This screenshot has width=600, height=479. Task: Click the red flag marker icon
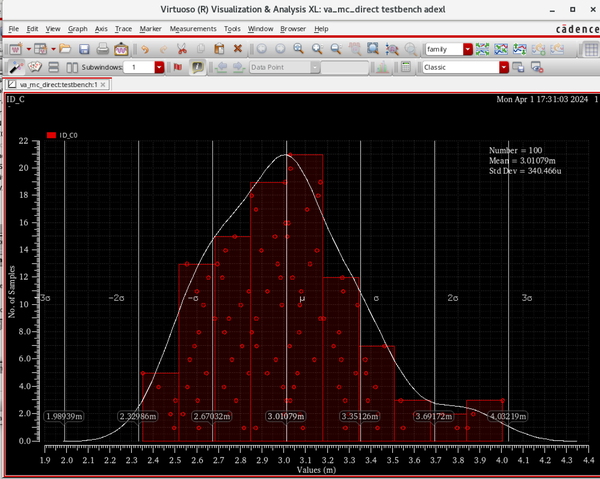[178, 67]
